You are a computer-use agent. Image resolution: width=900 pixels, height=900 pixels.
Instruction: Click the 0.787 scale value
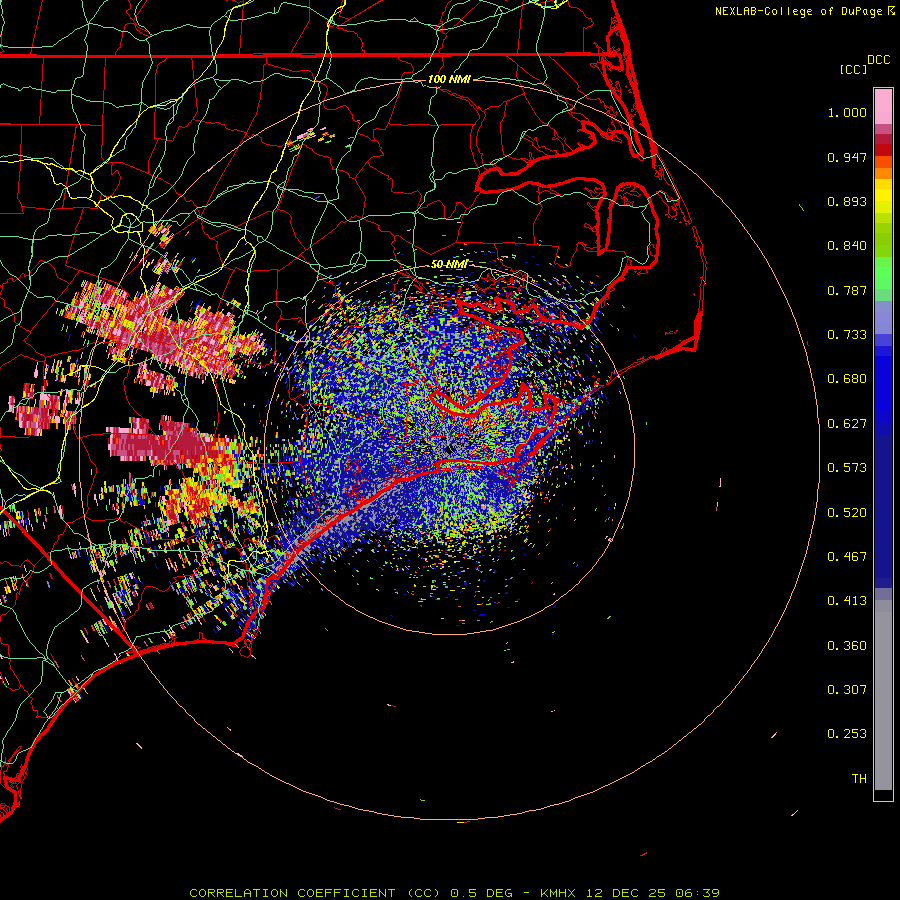tap(847, 290)
